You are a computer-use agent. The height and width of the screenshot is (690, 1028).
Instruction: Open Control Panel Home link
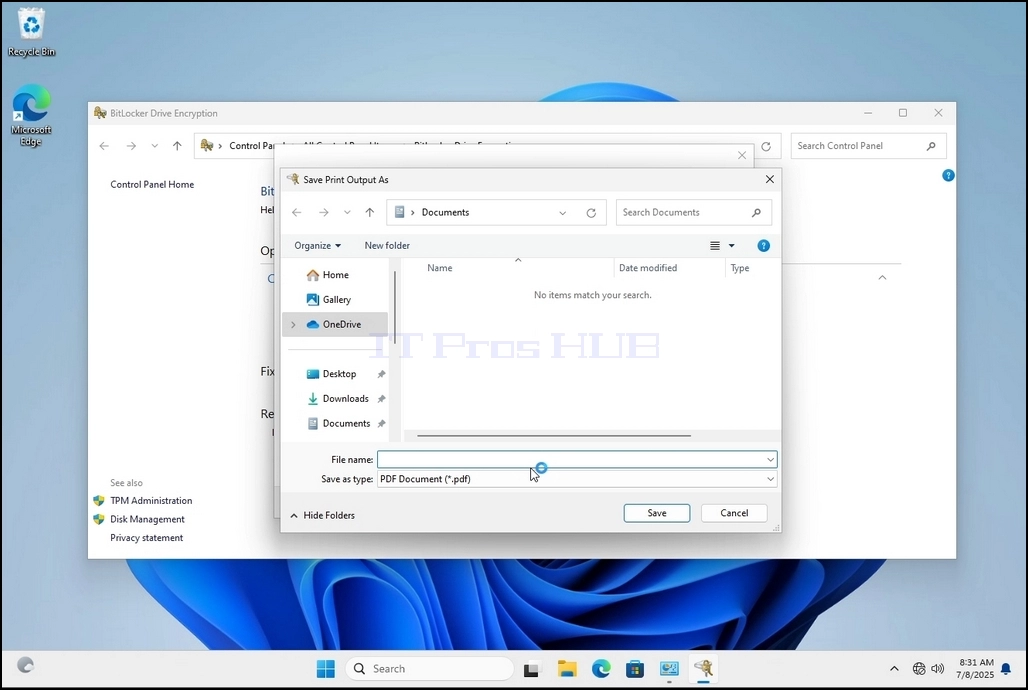pos(152,184)
